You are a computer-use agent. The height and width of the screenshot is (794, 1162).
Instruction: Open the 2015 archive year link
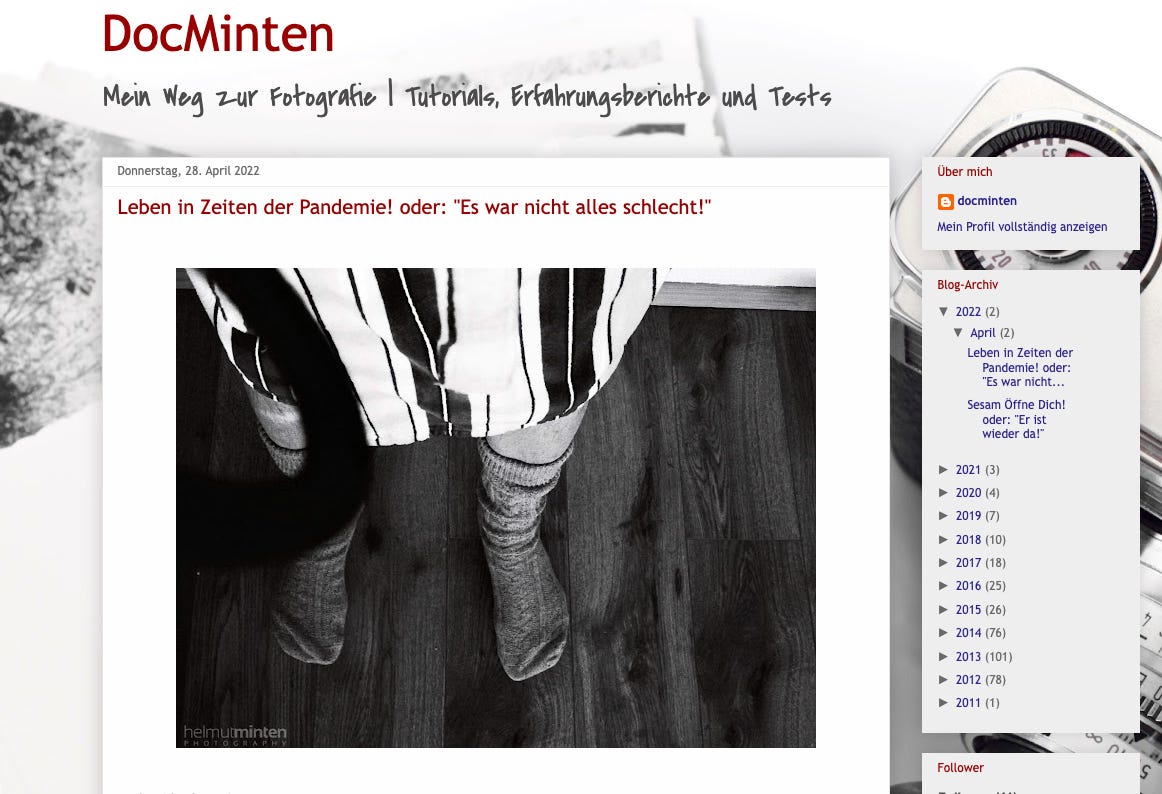tap(968, 609)
